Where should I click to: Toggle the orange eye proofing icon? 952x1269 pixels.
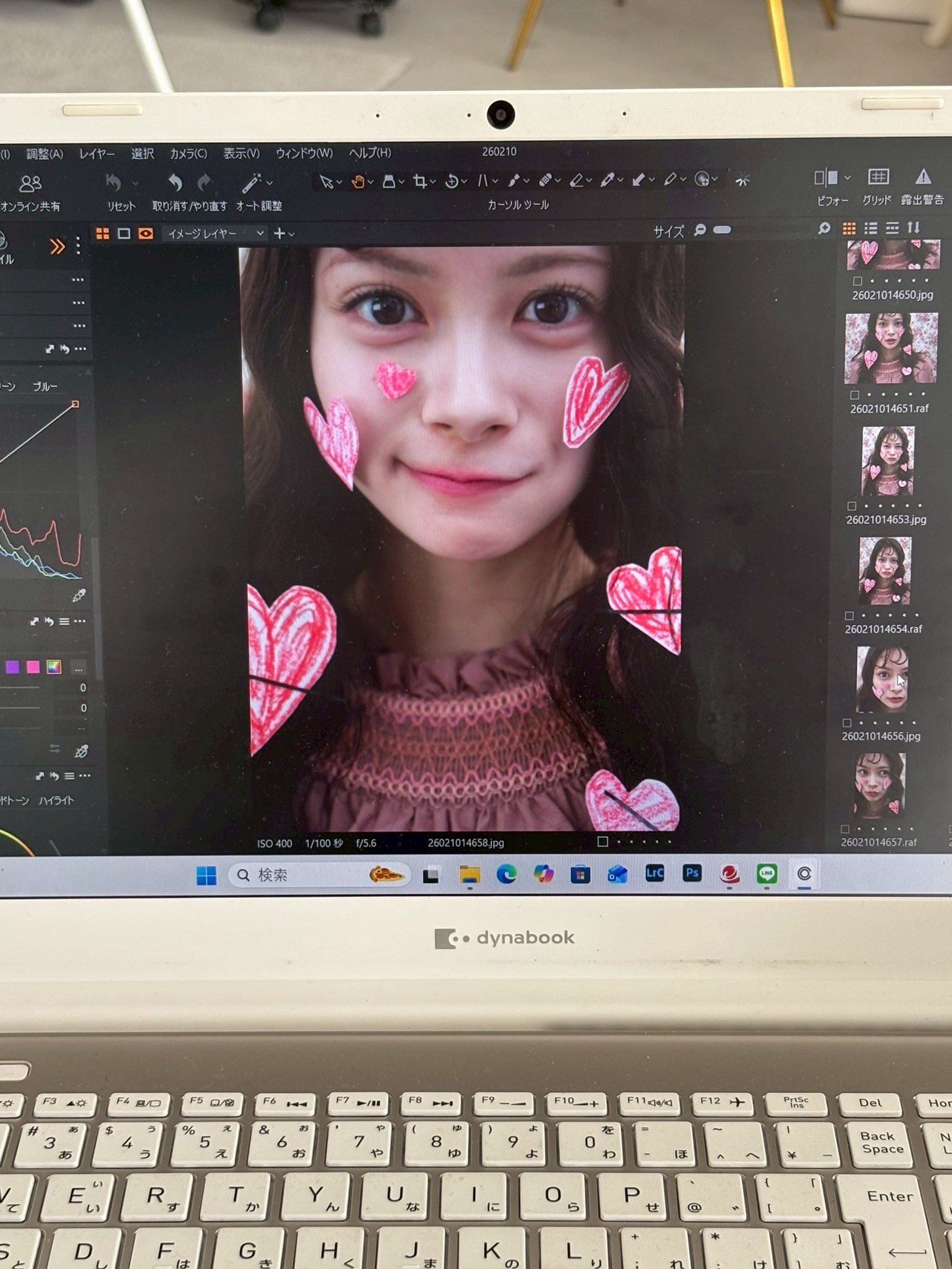pyautogui.click(x=145, y=234)
